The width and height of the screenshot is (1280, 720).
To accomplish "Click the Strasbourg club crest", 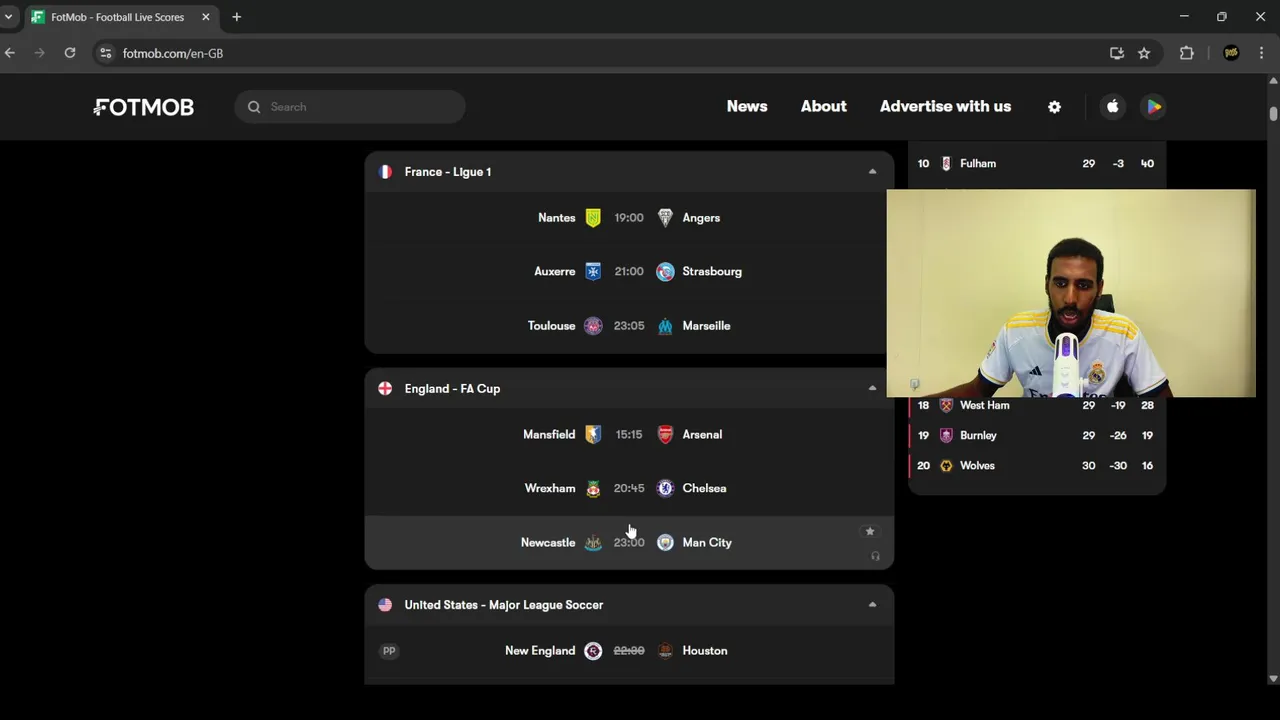I will (x=665, y=272).
